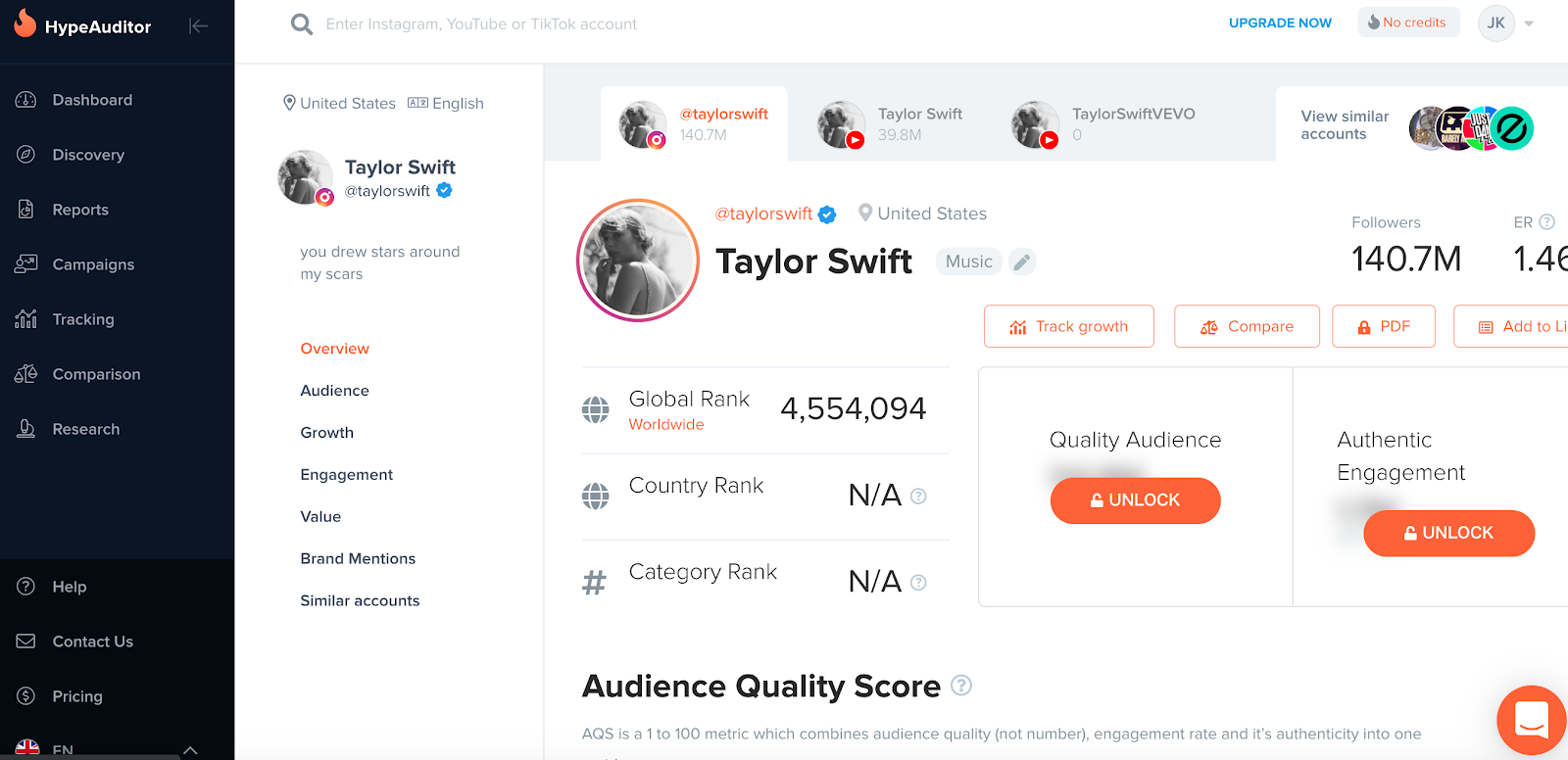This screenshot has height=760, width=1568.
Task: Go to the Growth section
Action: click(x=326, y=433)
